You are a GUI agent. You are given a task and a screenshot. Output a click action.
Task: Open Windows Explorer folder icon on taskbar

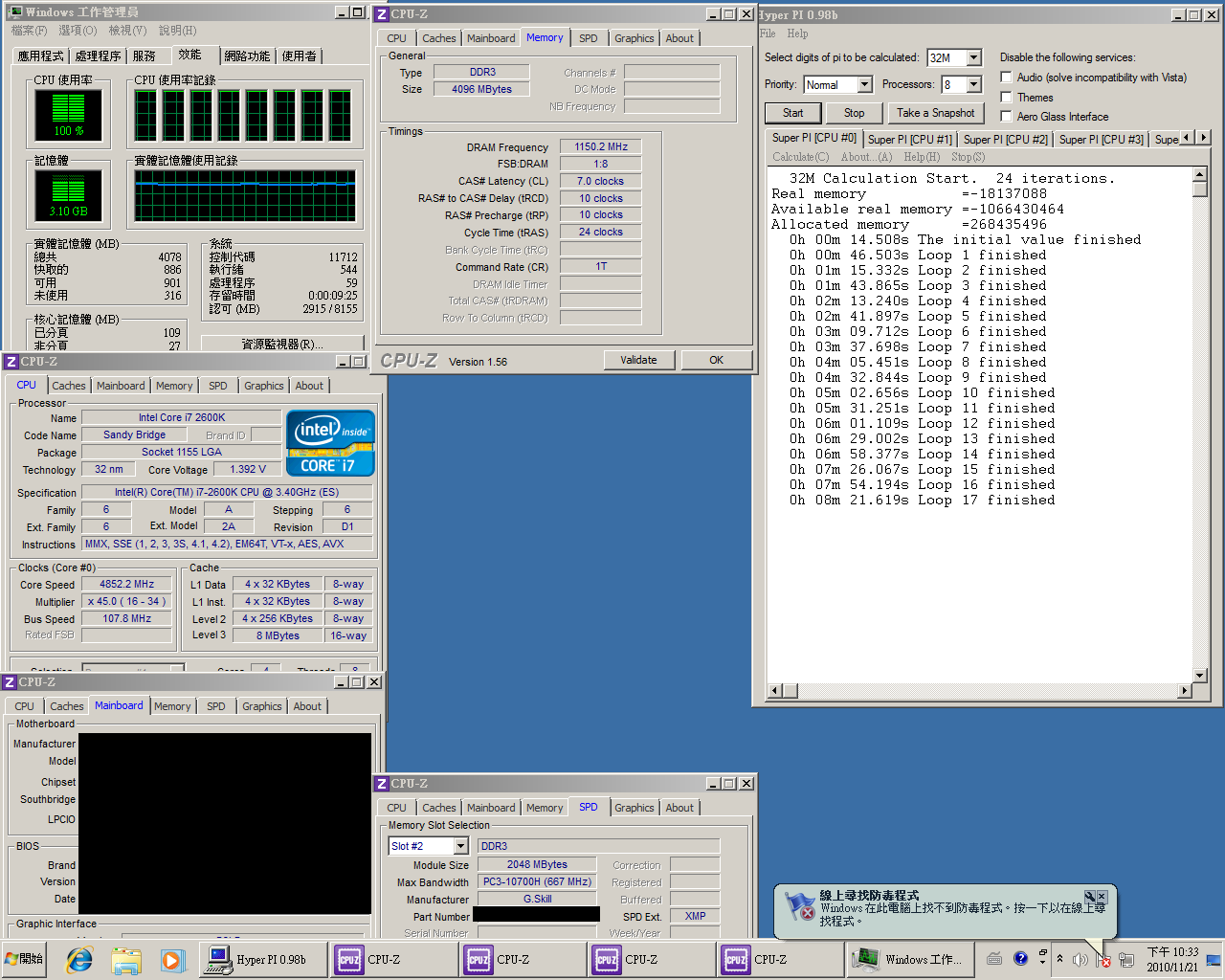pos(125,959)
